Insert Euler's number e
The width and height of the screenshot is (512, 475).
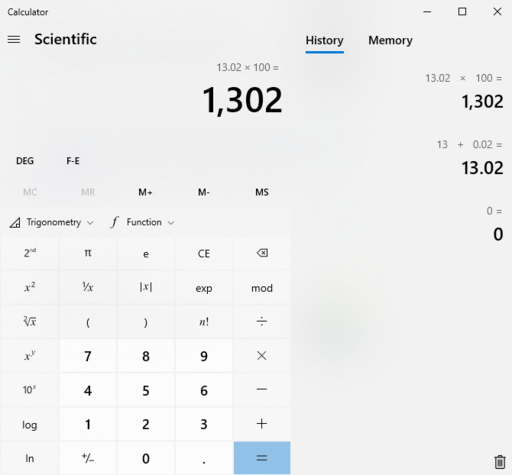click(146, 253)
